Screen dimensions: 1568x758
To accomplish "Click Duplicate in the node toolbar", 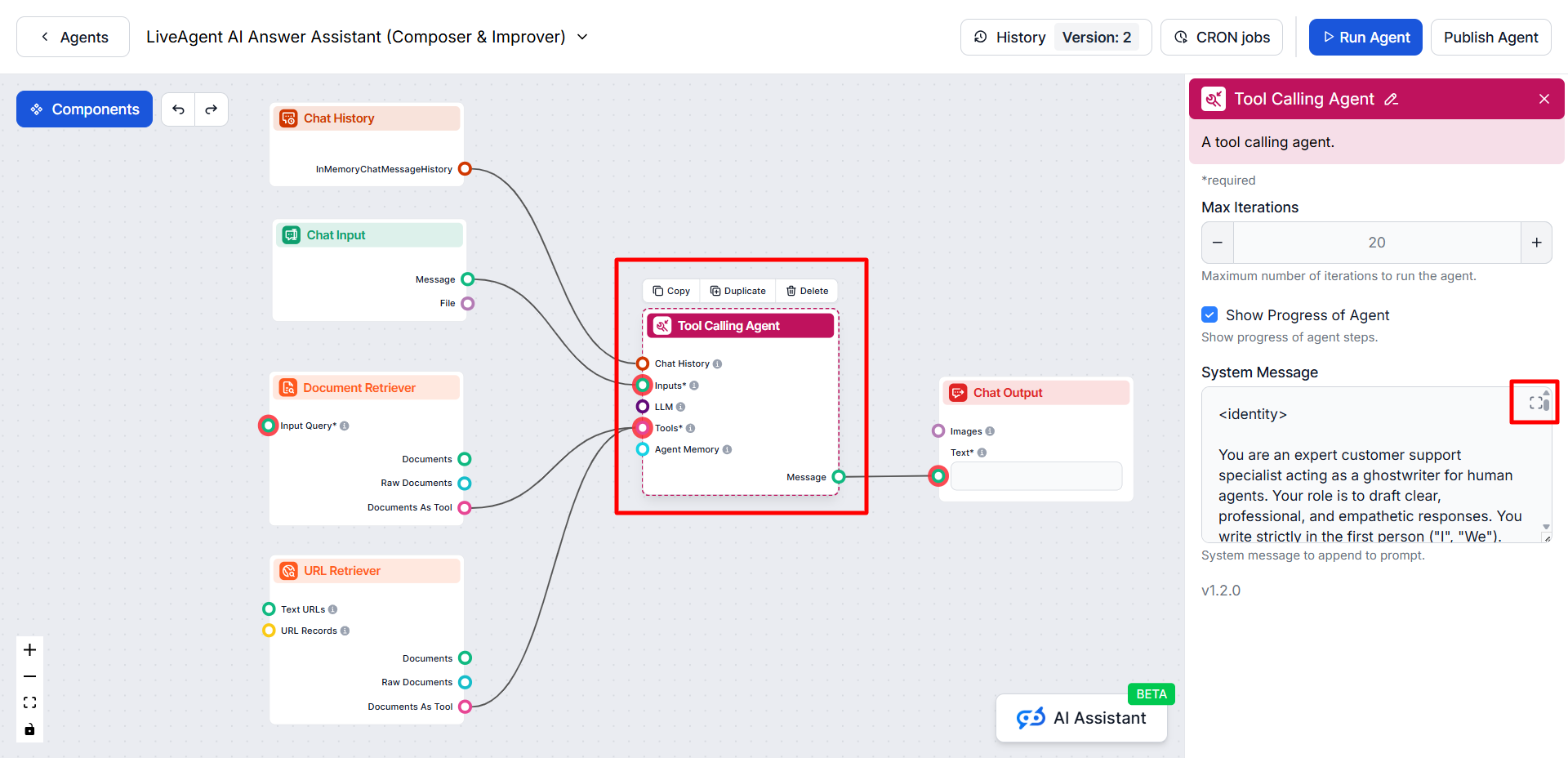I will click(x=738, y=291).
